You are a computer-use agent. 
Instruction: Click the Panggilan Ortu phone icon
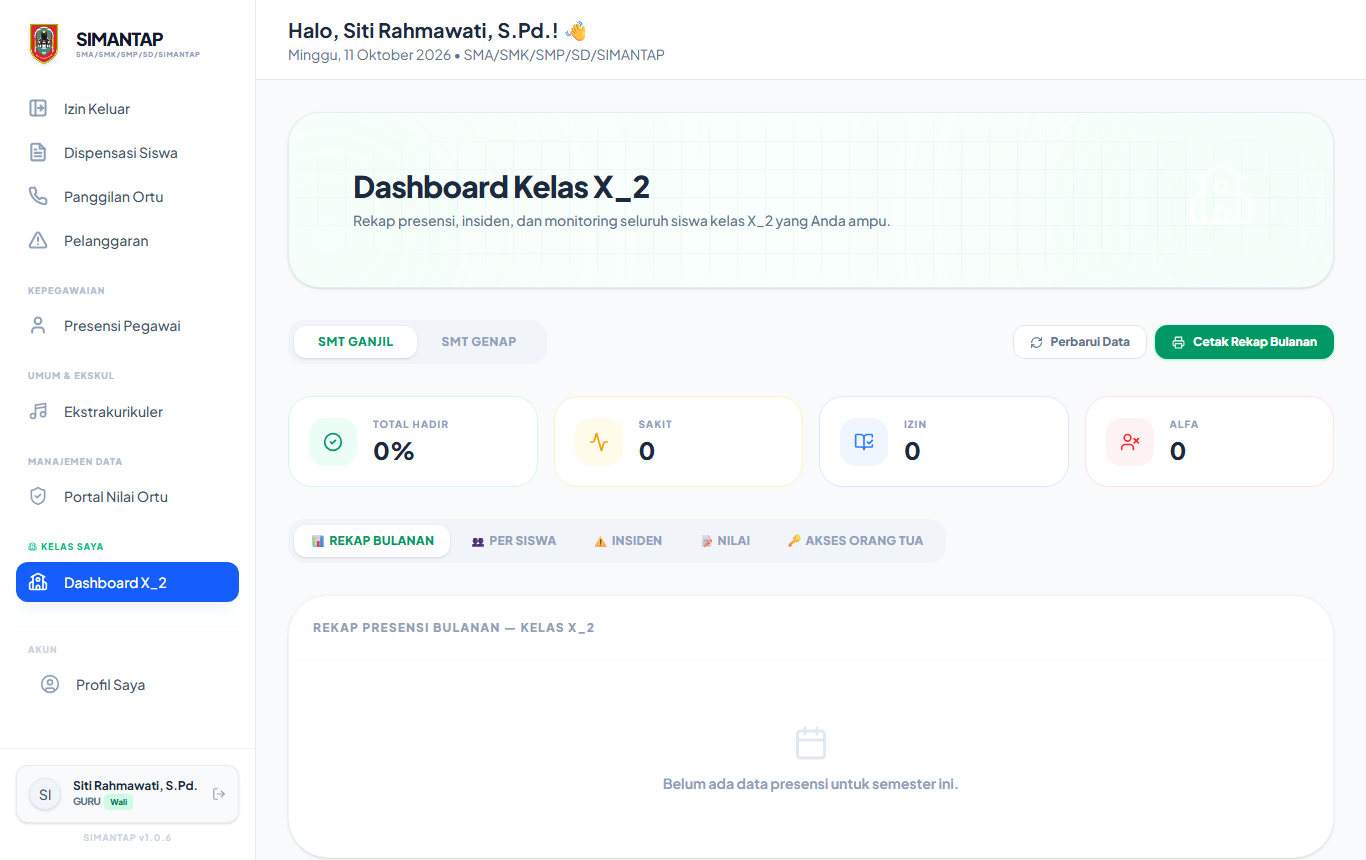pyautogui.click(x=38, y=196)
